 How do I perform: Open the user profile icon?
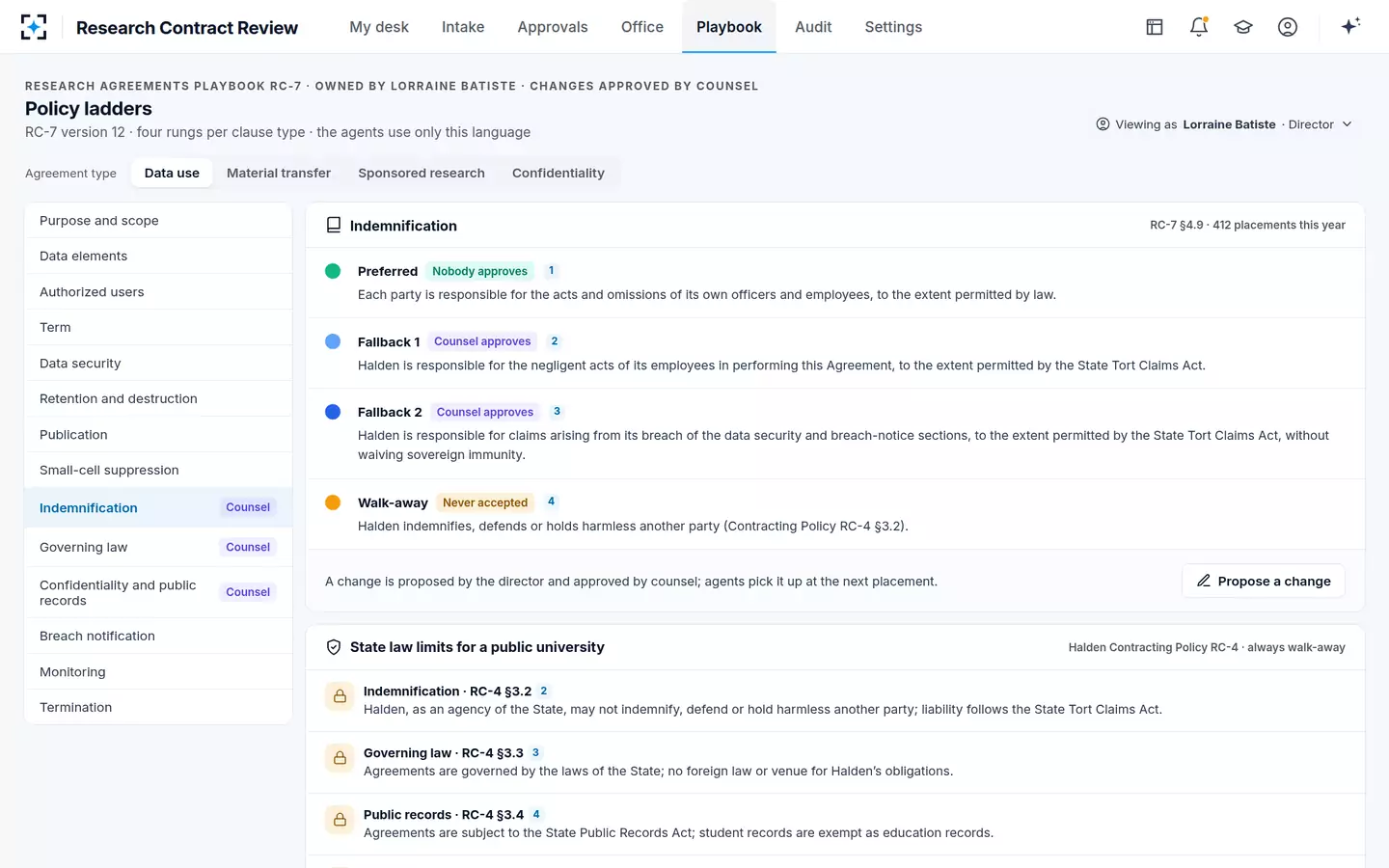tap(1288, 27)
